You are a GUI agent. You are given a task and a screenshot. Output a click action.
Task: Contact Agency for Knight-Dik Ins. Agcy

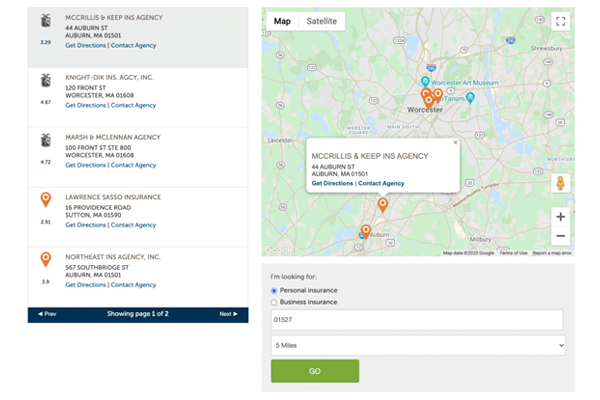(134, 105)
